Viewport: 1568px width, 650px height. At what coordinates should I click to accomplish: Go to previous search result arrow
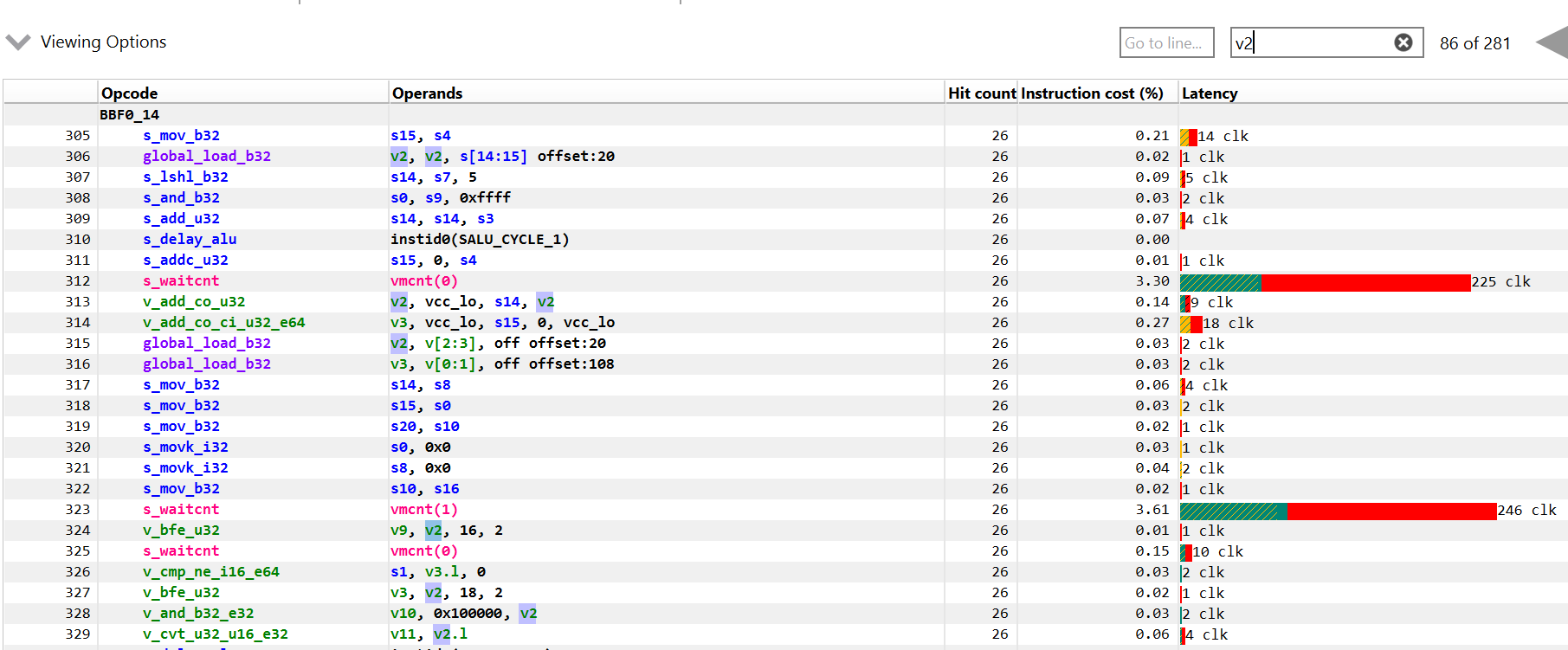coord(1552,42)
